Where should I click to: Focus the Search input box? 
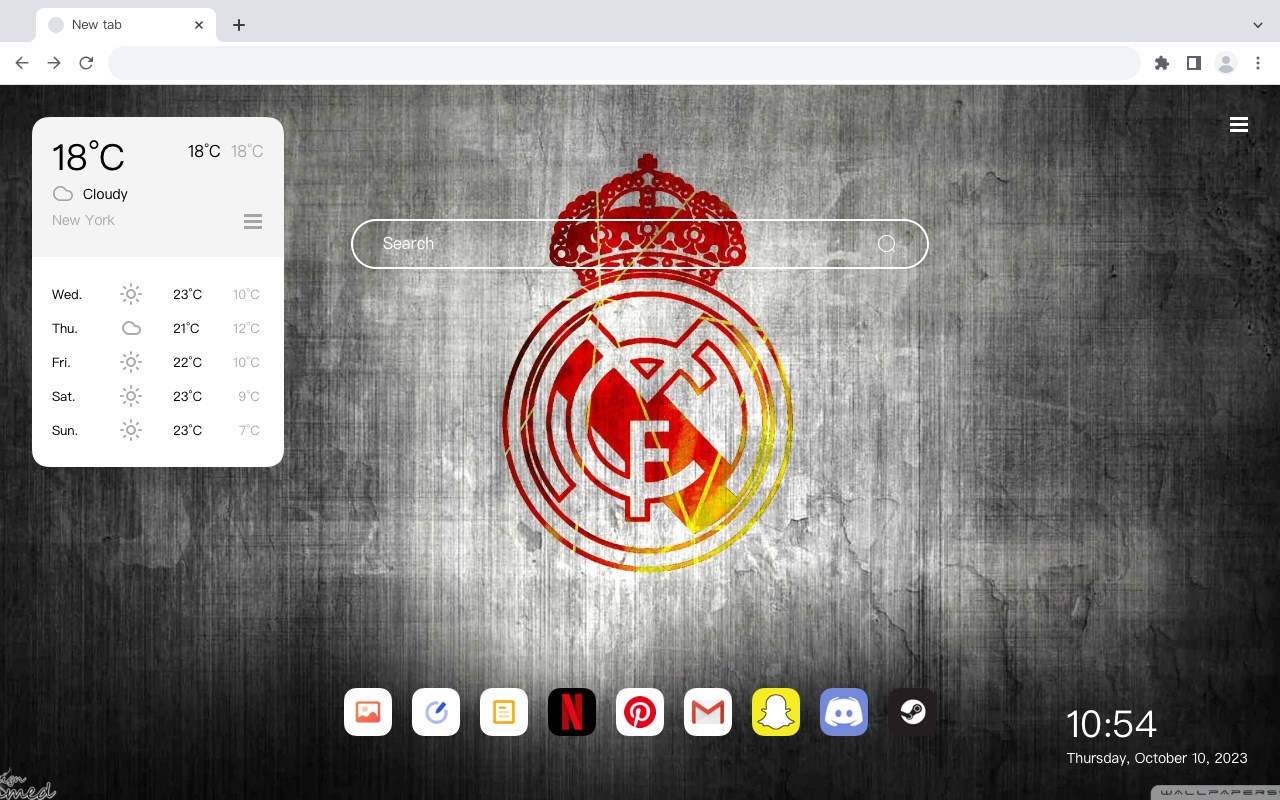point(640,244)
